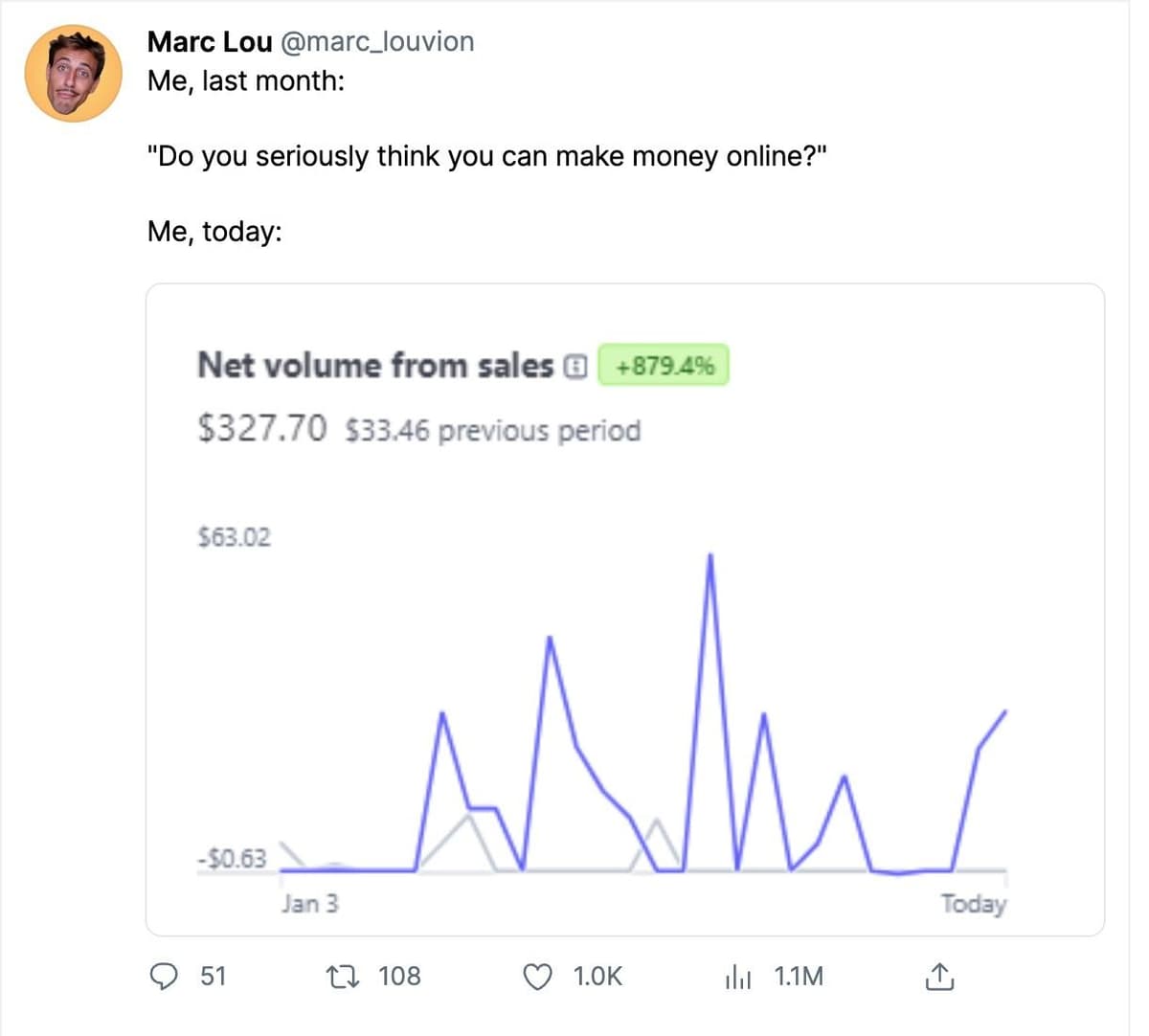
Task: Click the Jan 3 axis label
Action: (309, 904)
